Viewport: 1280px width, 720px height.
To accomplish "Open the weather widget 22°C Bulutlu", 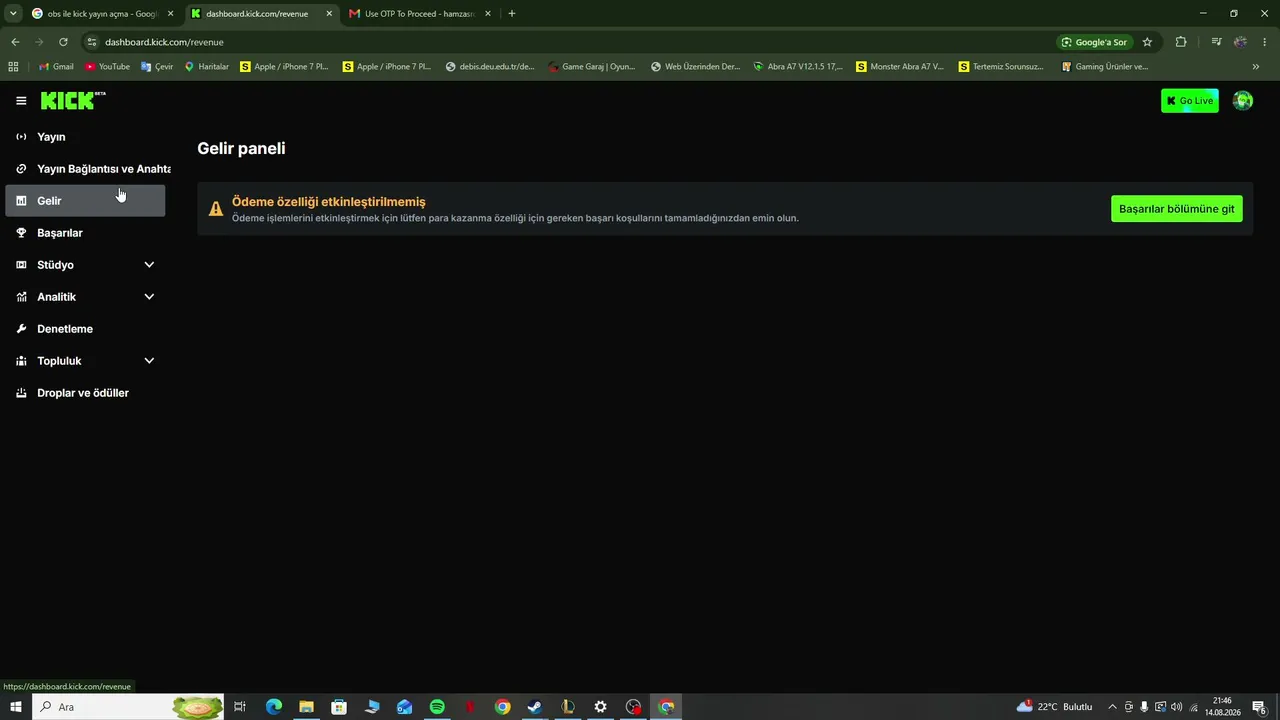I will pyautogui.click(x=1055, y=707).
